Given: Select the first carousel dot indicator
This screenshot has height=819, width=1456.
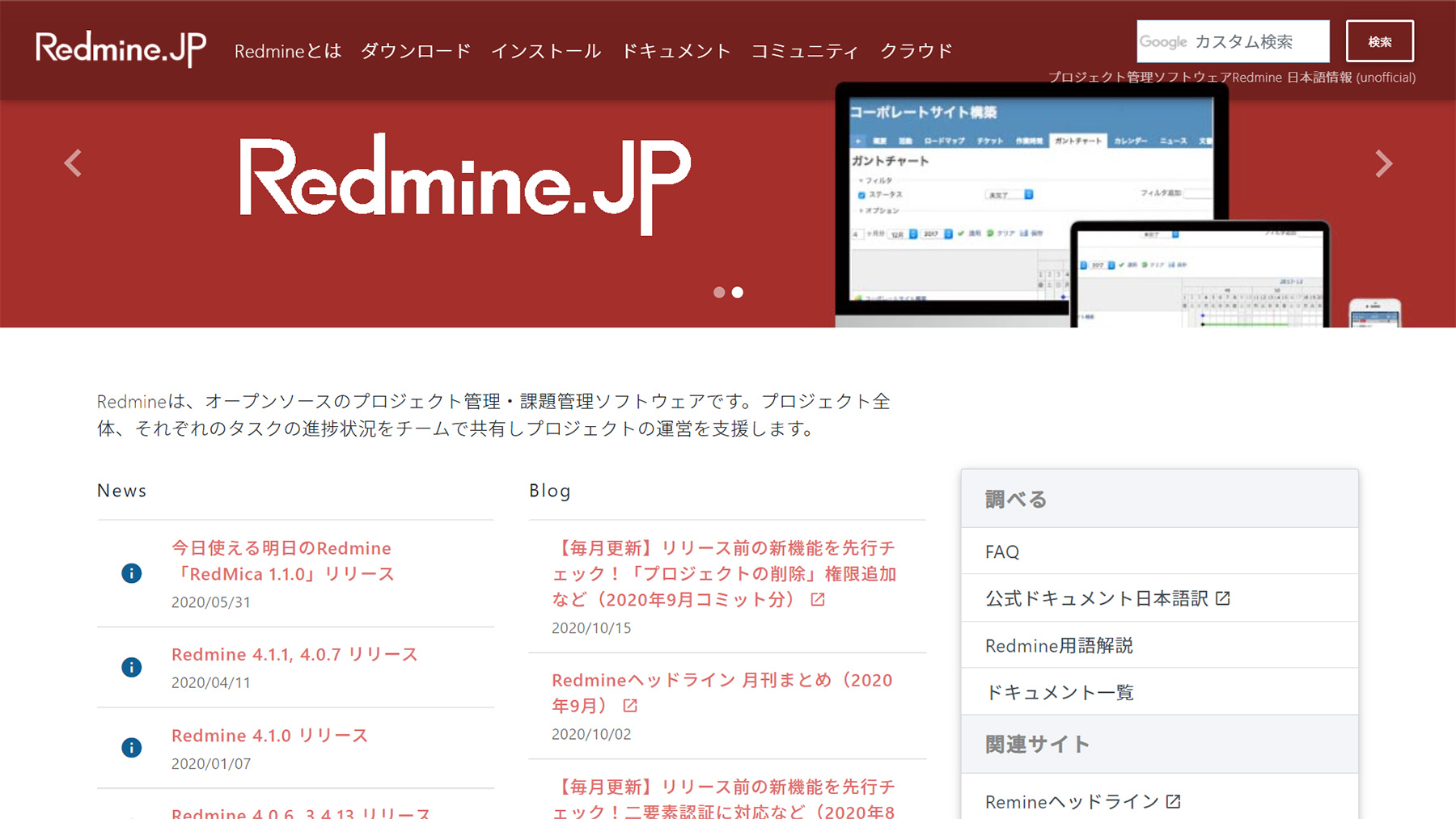Looking at the screenshot, I should click(719, 293).
